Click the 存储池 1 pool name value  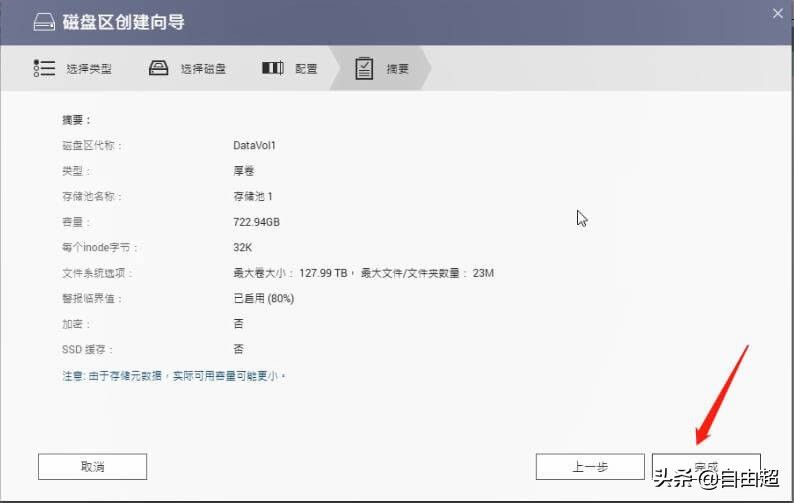click(253, 197)
